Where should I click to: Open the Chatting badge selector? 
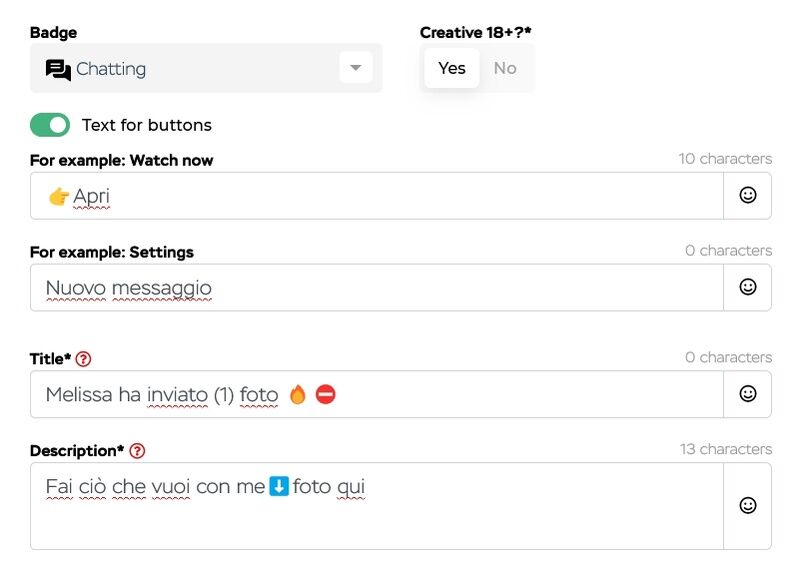(x=190, y=68)
